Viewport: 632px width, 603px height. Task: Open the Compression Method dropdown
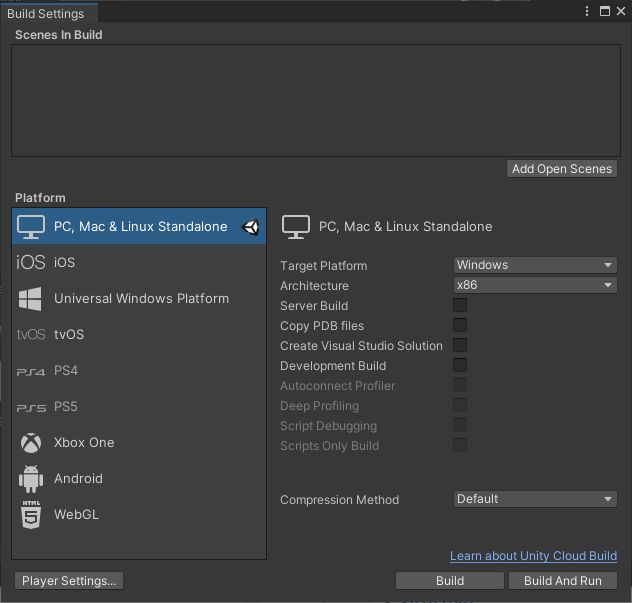(535, 499)
